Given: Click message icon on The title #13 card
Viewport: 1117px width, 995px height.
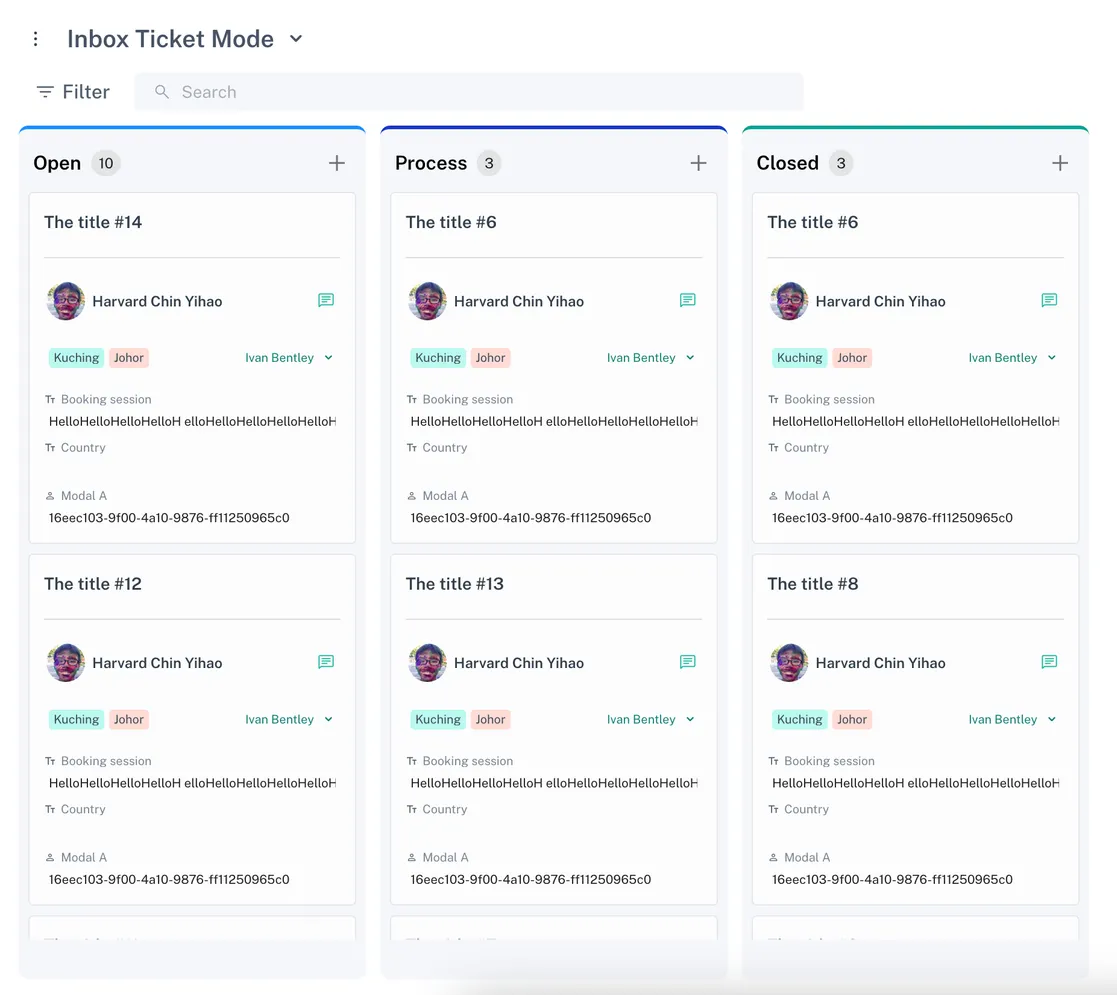Looking at the screenshot, I should tap(687, 662).
